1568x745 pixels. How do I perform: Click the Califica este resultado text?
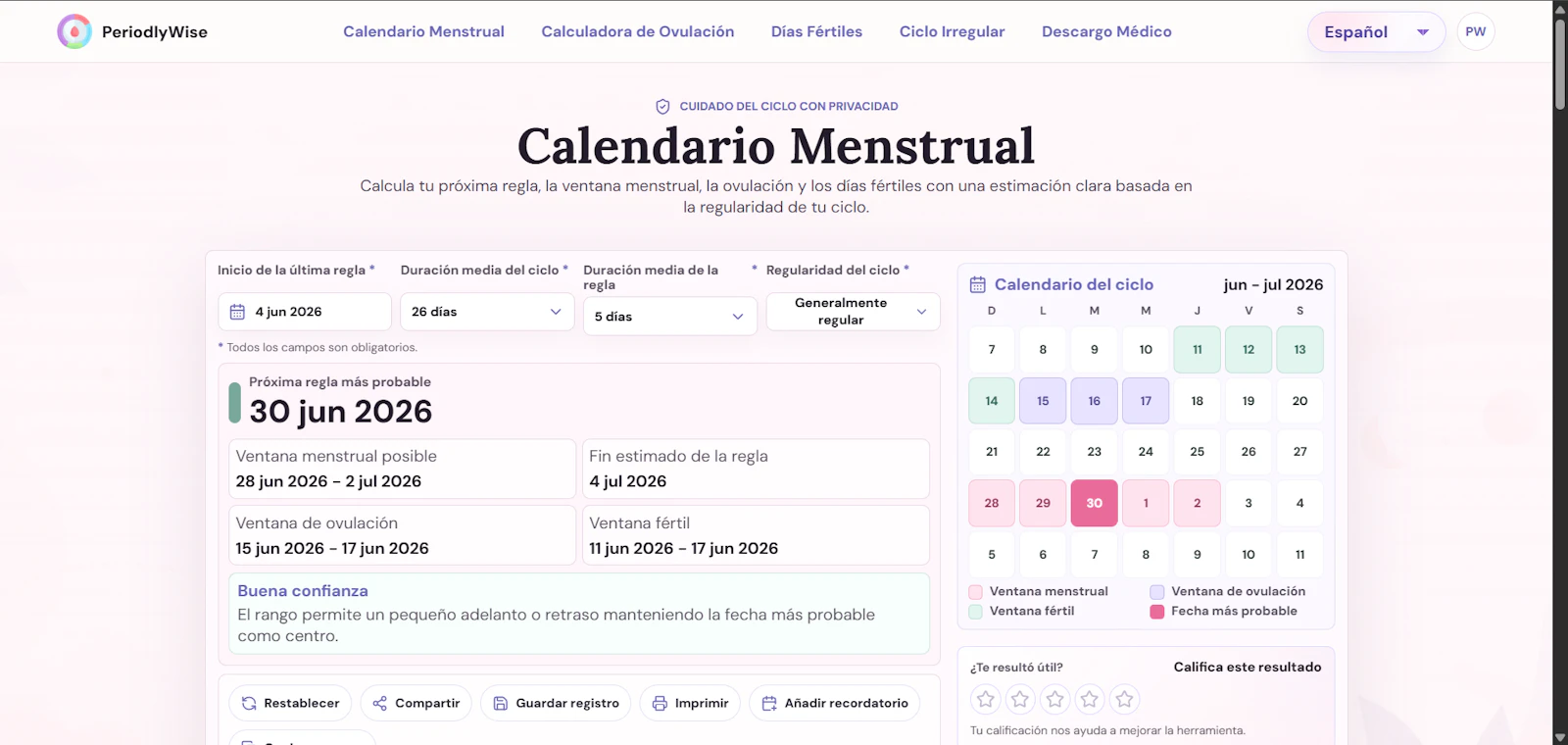(1248, 667)
